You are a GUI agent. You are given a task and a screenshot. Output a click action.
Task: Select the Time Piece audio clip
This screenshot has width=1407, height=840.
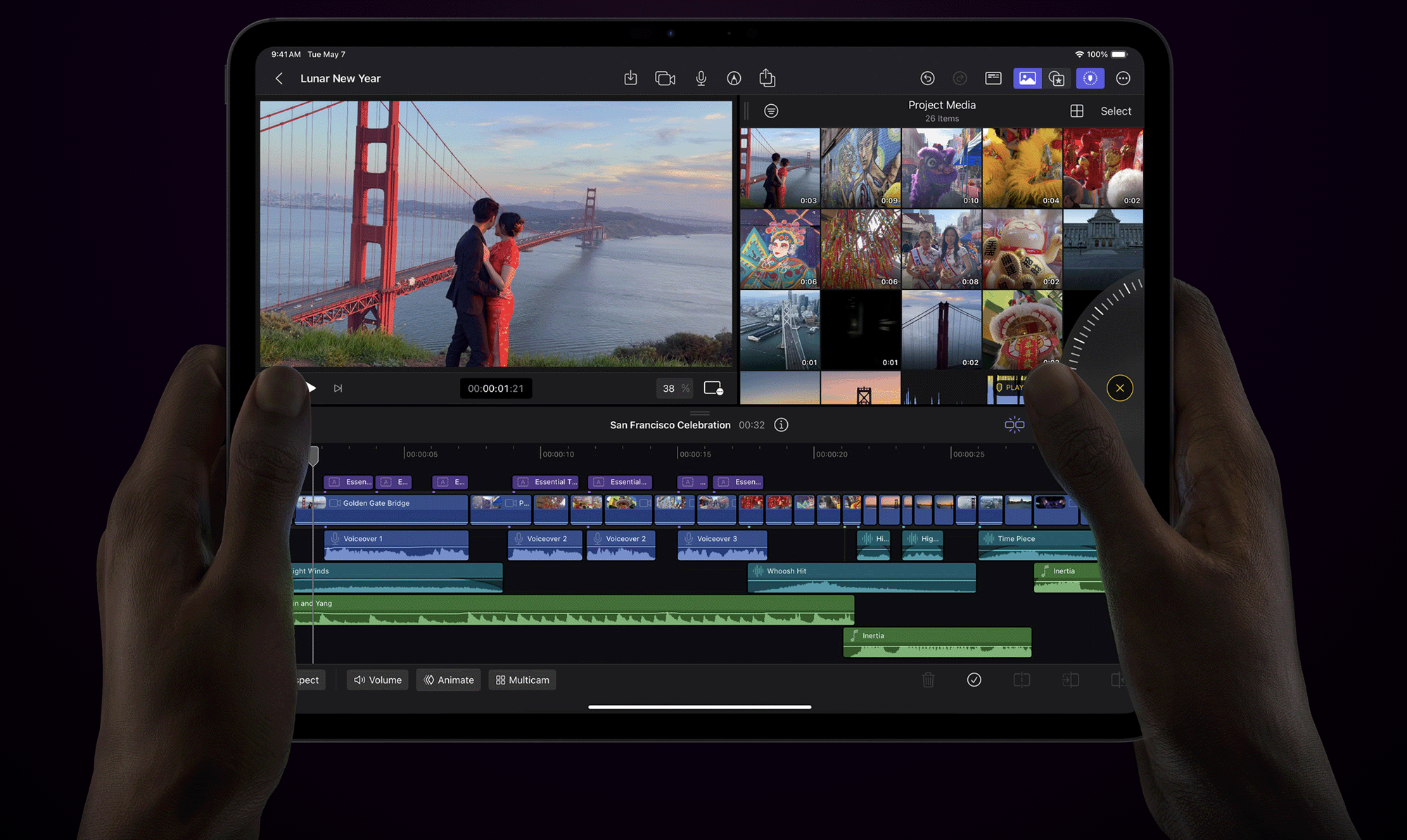pos(1039,545)
